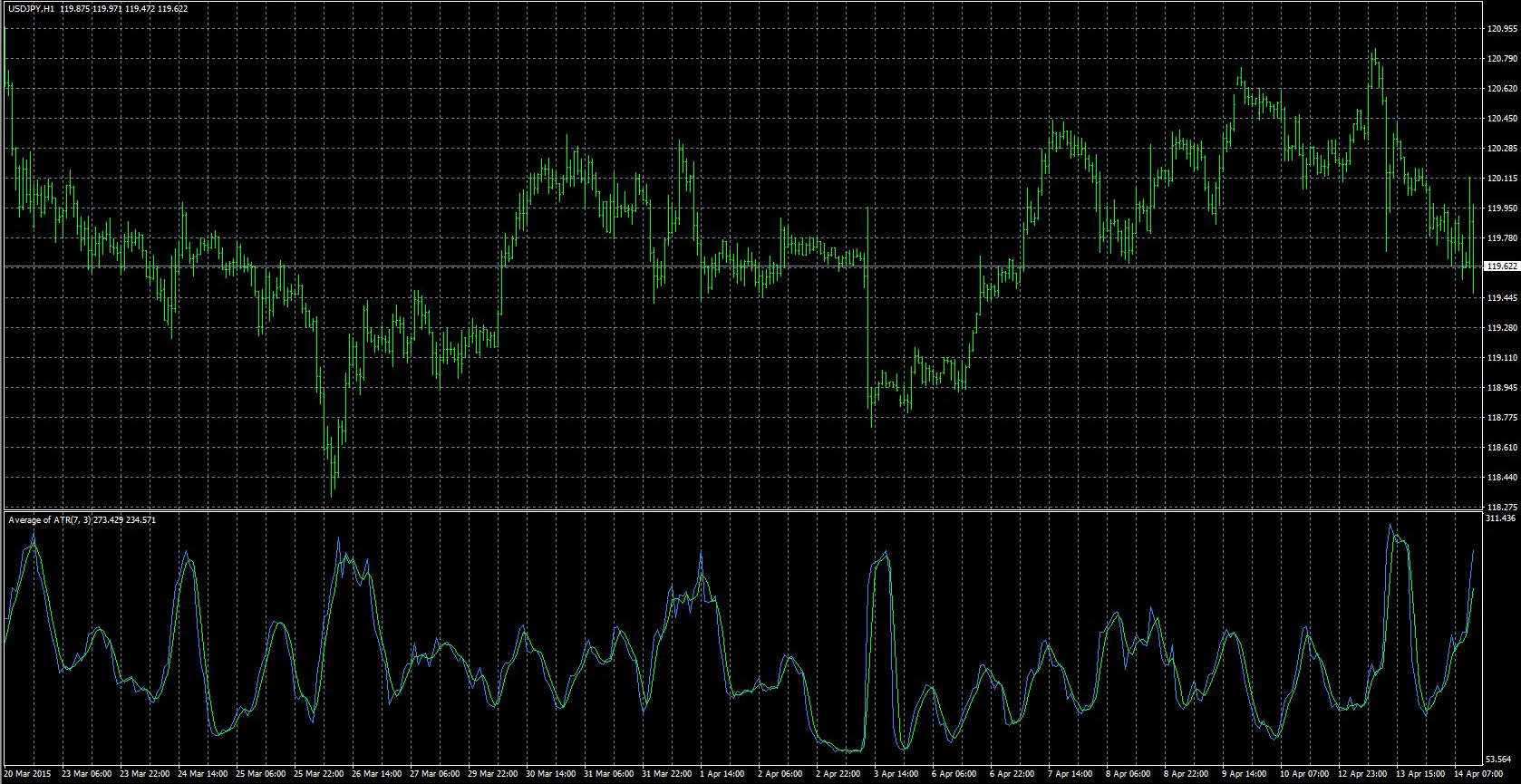Image resolution: width=1521 pixels, height=784 pixels.
Task: Select the 31 Mar 22:00 time label
Action: tap(668, 774)
